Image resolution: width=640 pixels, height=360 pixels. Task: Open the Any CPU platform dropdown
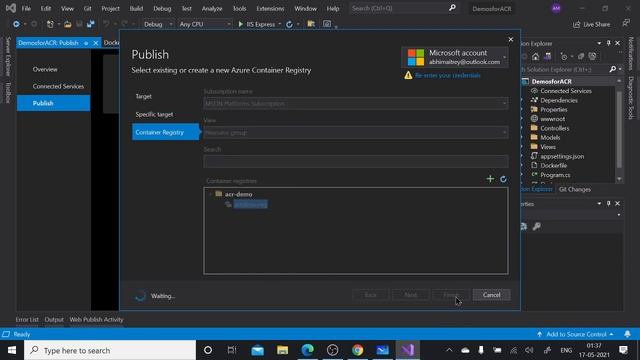pyautogui.click(x=204, y=24)
